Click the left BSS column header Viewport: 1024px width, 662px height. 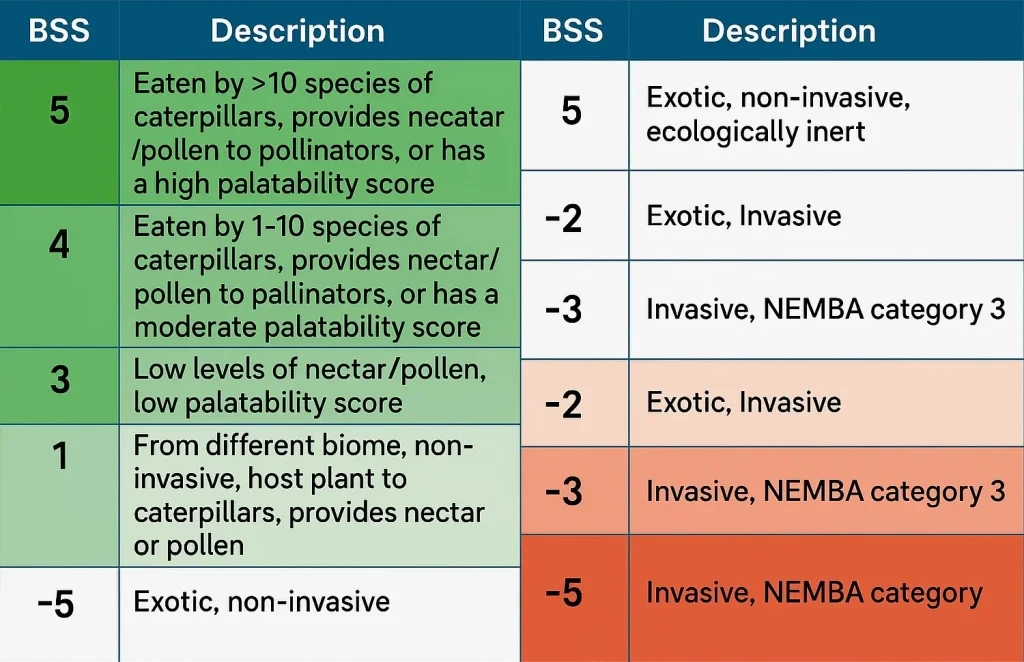pyautogui.click(x=59, y=30)
